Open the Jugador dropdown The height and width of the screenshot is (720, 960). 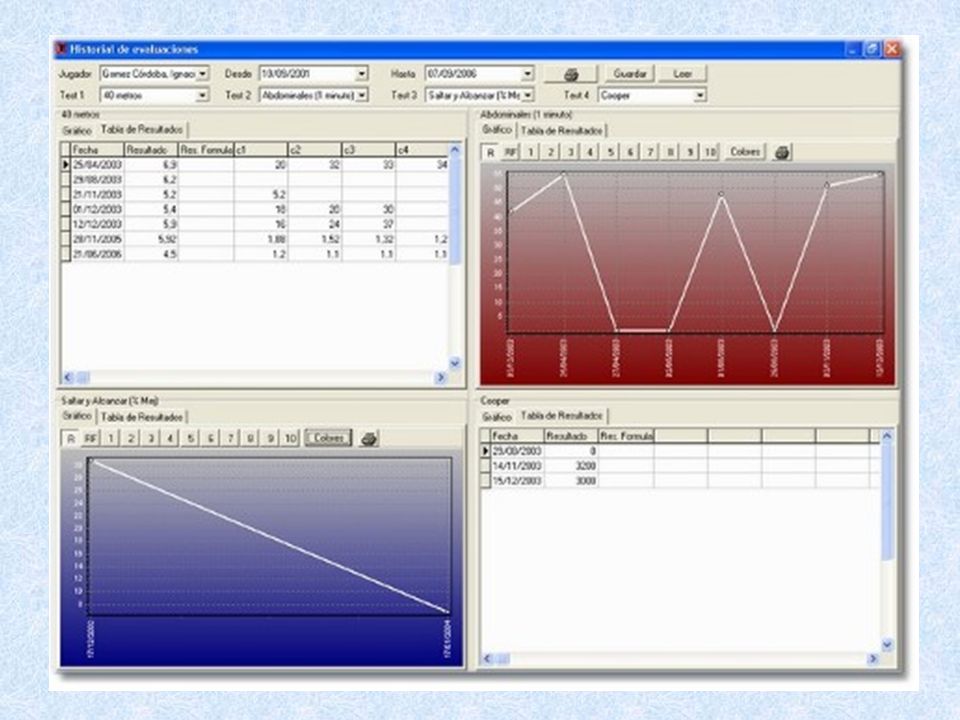click(202, 74)
